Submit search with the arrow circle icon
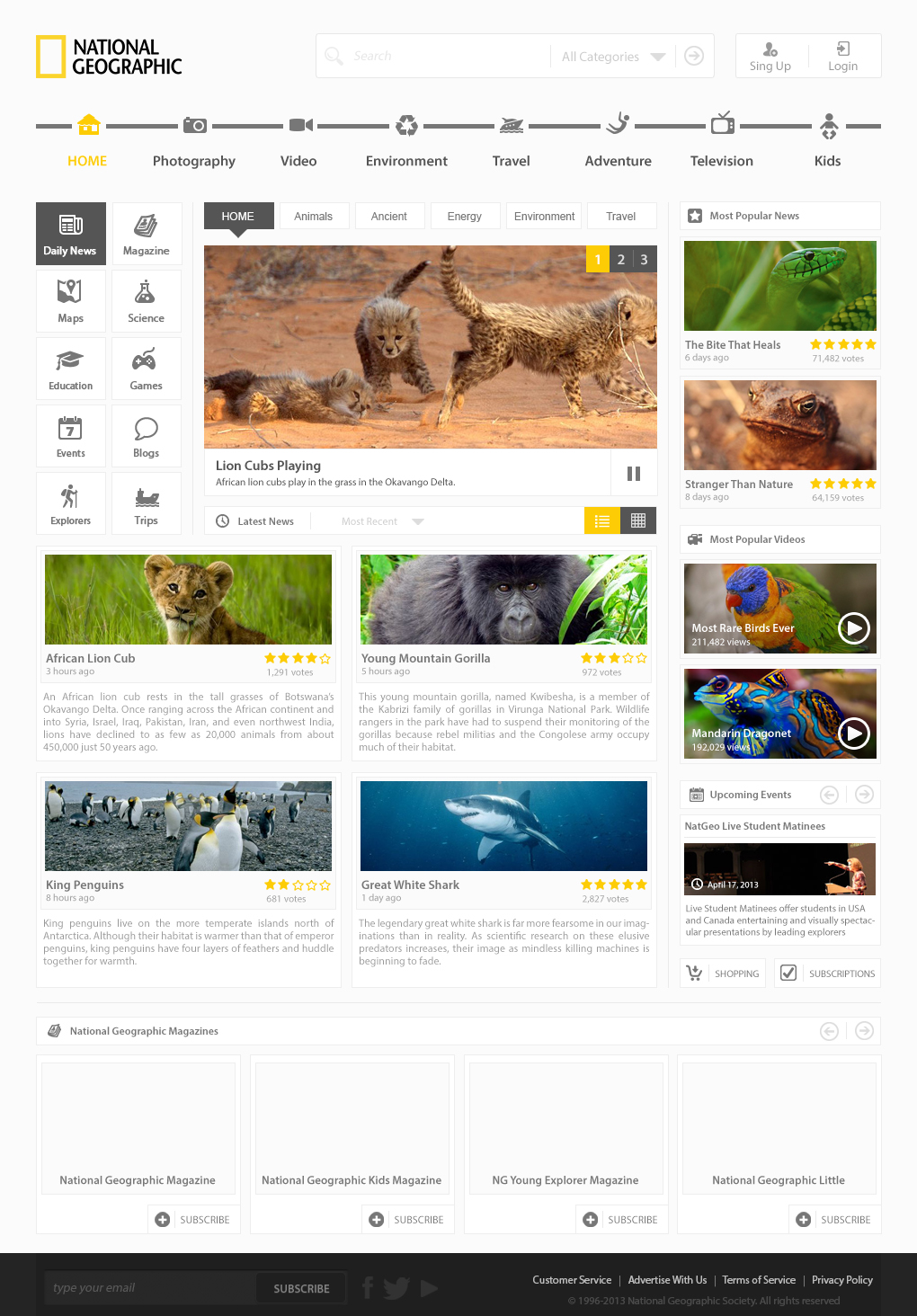Image resolution: width=917 pixels, height=1316 pixels. coord(694,56)
